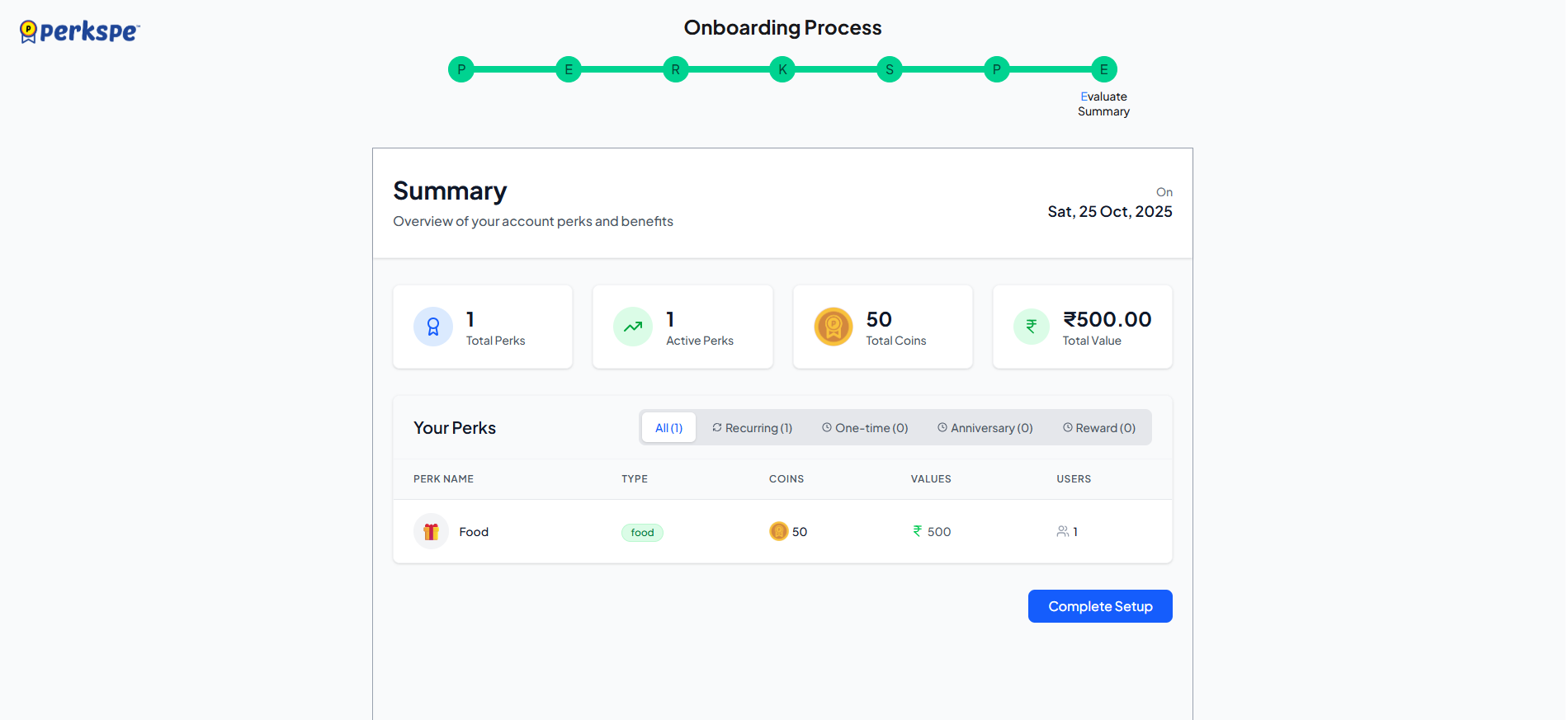Select the S step in the progress bar
The width and height of the screenshot is (1568, 720).
pyautogui.click(x=890, y=69)
